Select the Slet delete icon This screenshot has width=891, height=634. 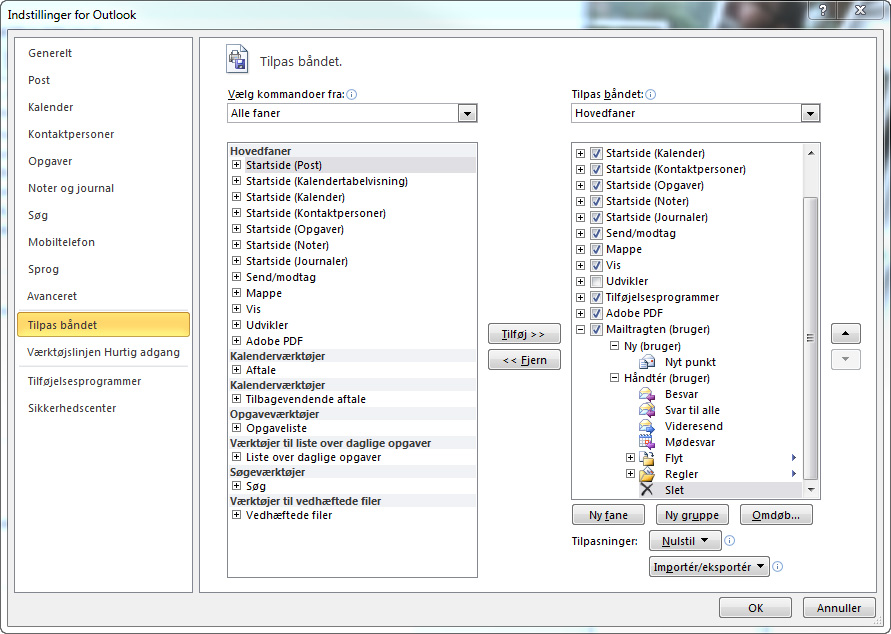(x=646, y=490)
